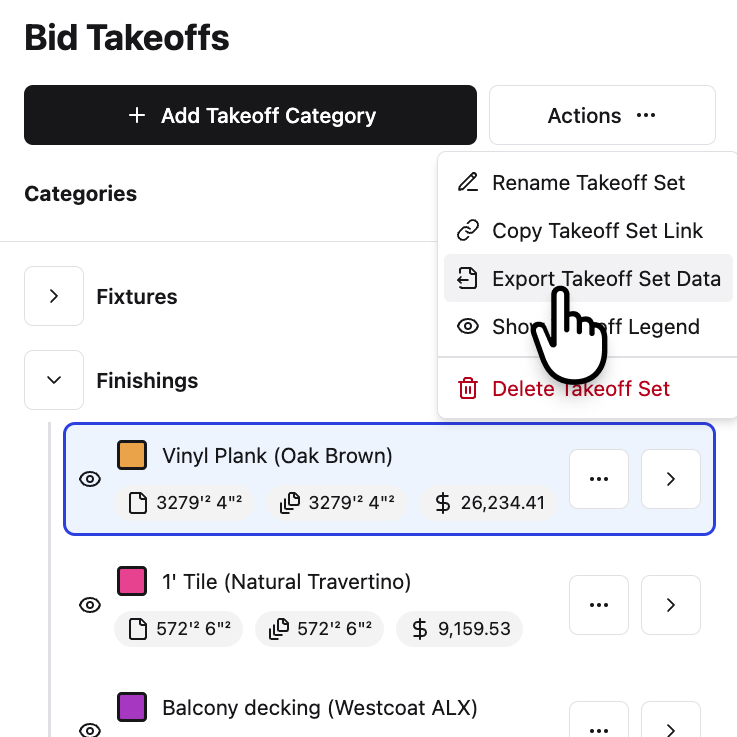The image size is (737, 737).
Task: Toggle visibility of Balcony decking (Westcoat ALX)
Action: (x=90, y=728)
